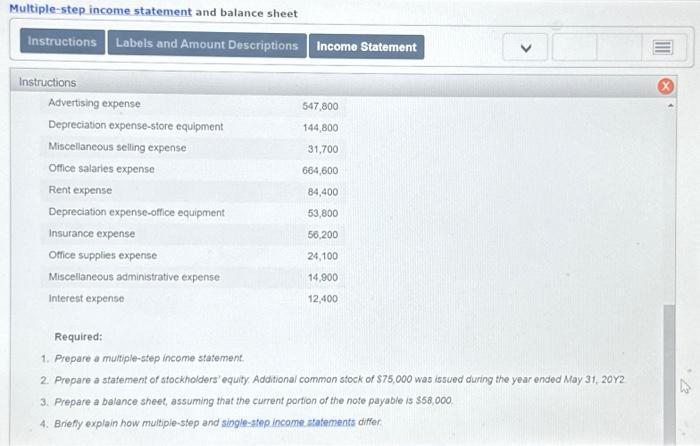Select Depreciation expense-store equipment label

pyautogui.click(x=136, y=126)
